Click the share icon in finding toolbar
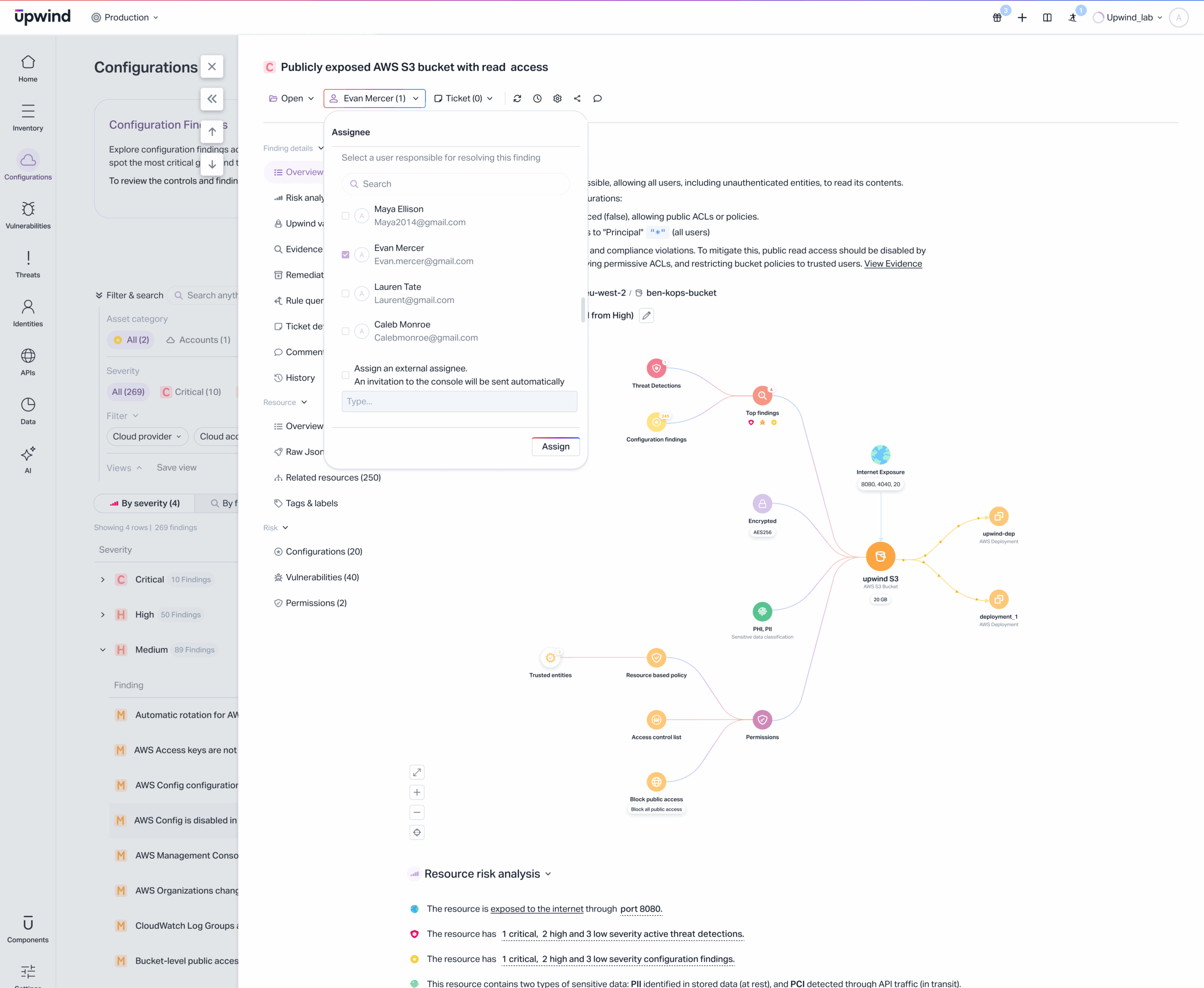Screen dimensions: 1204x988 pos(577,98)
